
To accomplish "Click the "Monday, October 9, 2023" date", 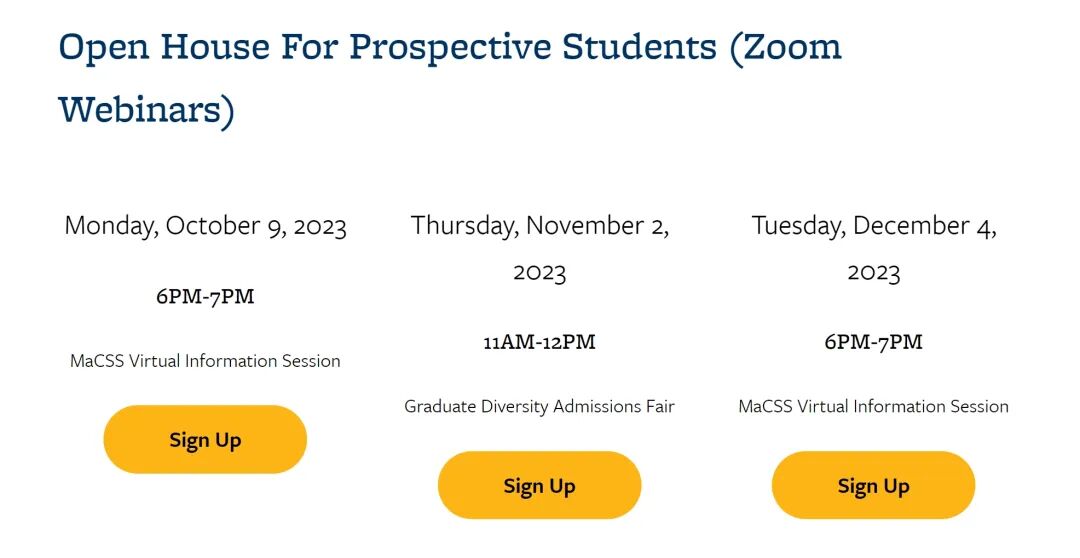I will 205,226.
